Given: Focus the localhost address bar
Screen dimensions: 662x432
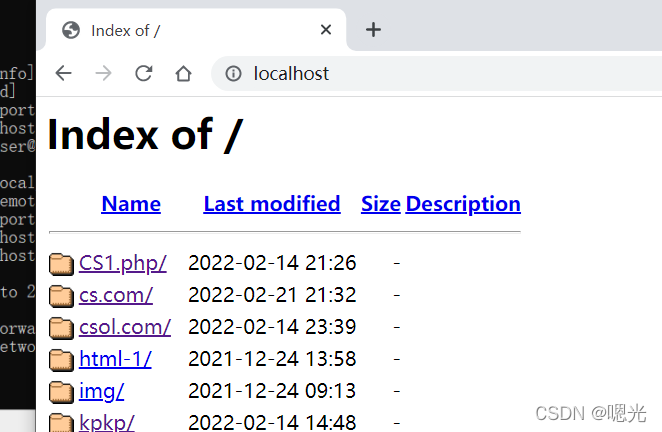Looking at the screenshot, I should pos(439,73).
